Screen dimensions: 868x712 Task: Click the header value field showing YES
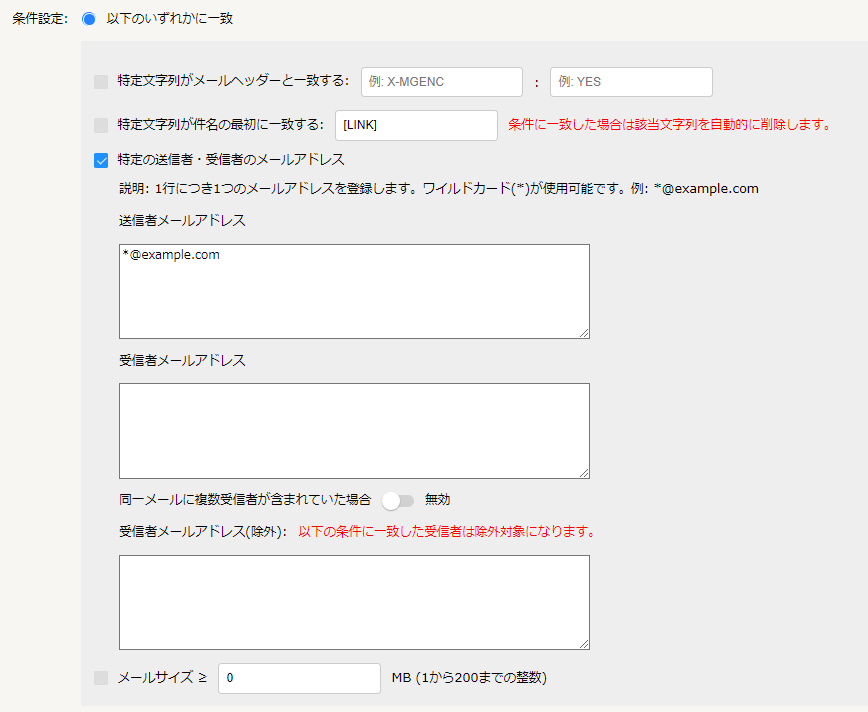(631, 82)
